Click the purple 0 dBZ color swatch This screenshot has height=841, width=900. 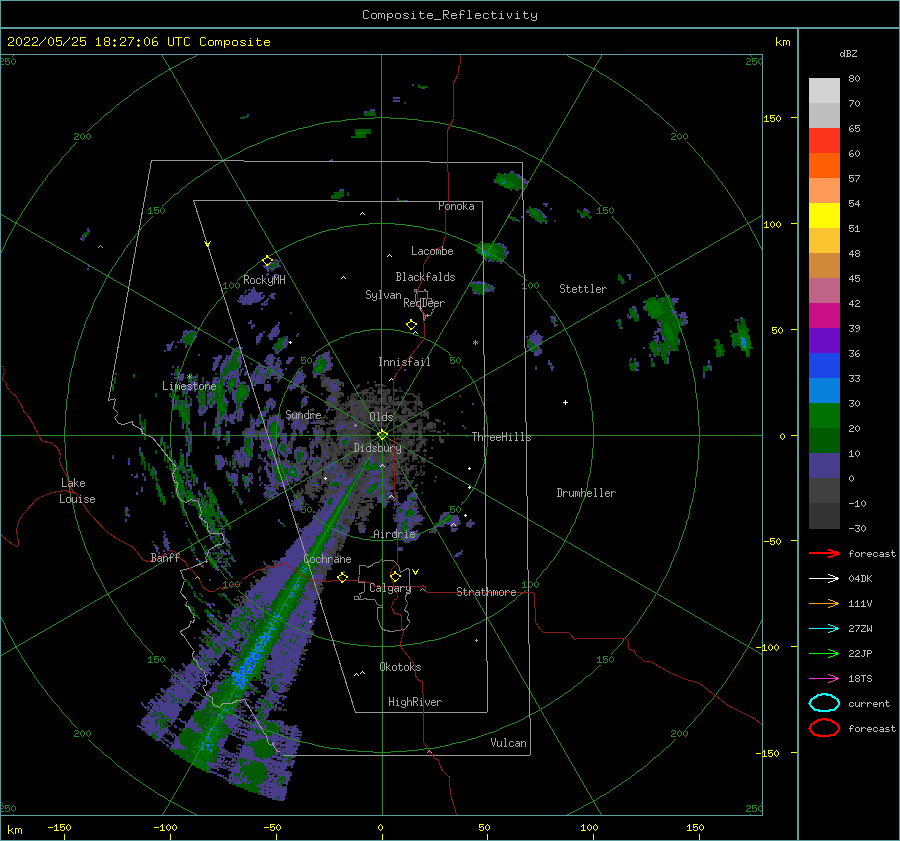click(x=824, y=465)
